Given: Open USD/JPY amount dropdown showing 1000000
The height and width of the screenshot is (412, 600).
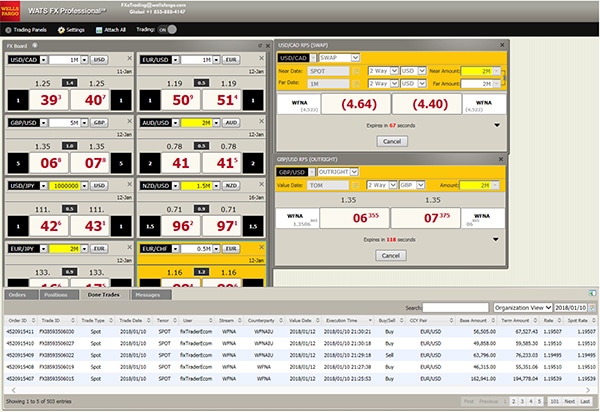Looking at the screenshot, I should coord(85,186).
